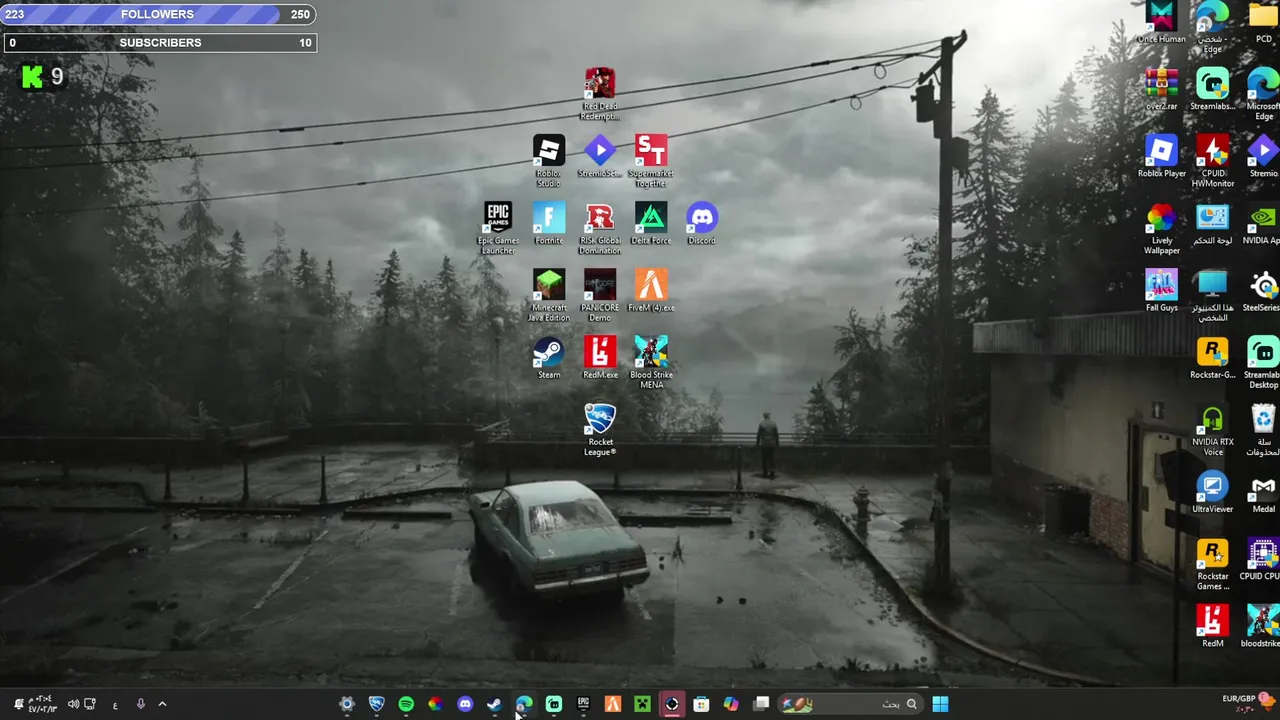Select the Minecraft Java Edition icon
The height and width of the screenshot is (720, 1280).
[549, 295]
